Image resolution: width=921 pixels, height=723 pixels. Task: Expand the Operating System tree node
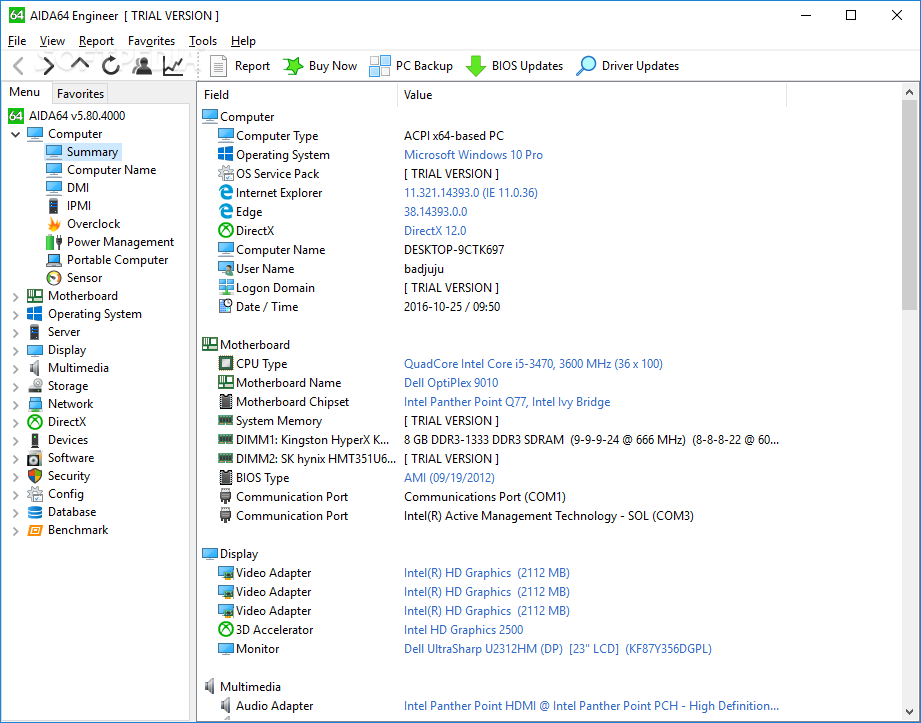(16, 315)
